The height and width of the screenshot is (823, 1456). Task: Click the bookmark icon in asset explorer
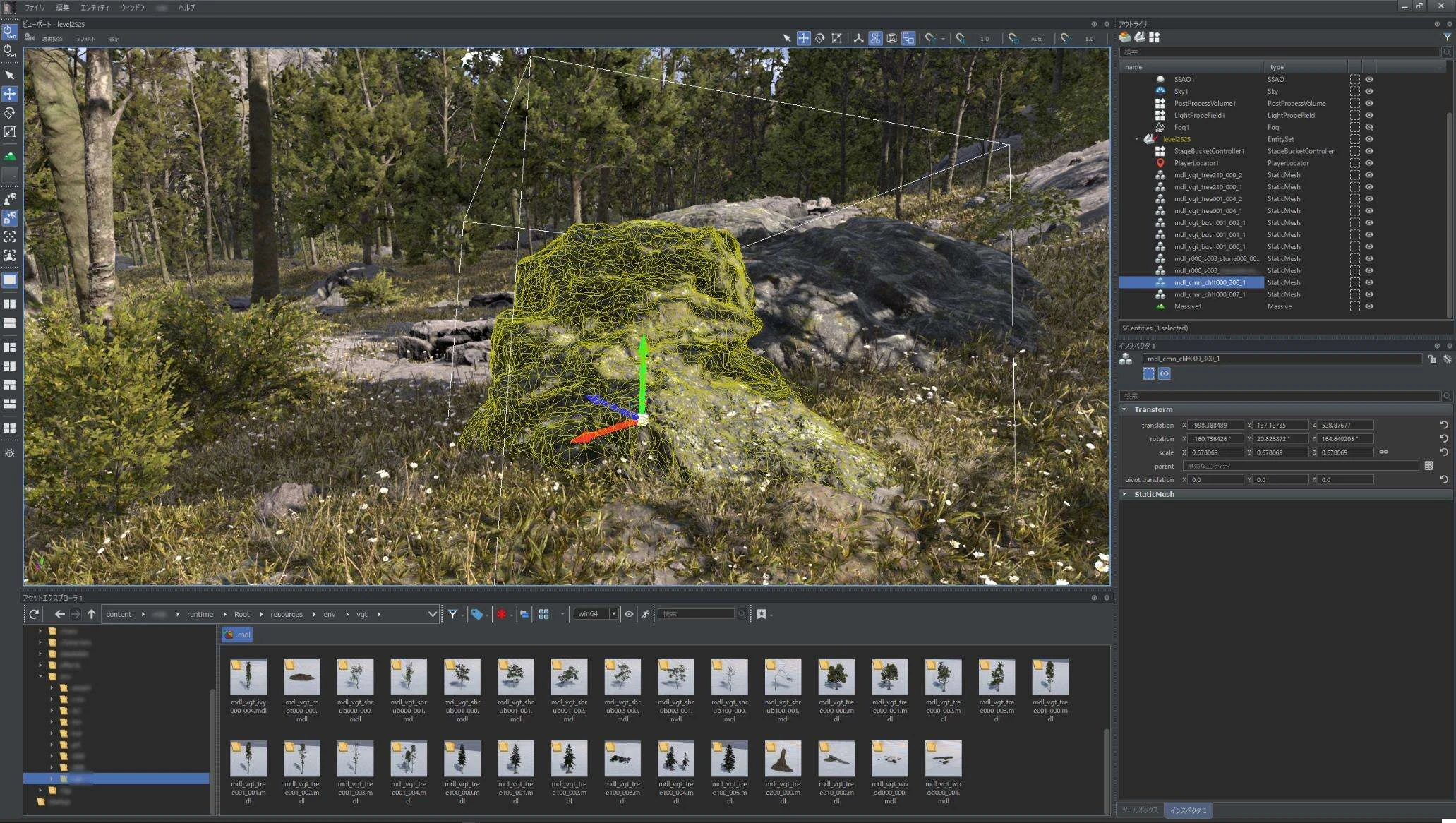point(762,614)
